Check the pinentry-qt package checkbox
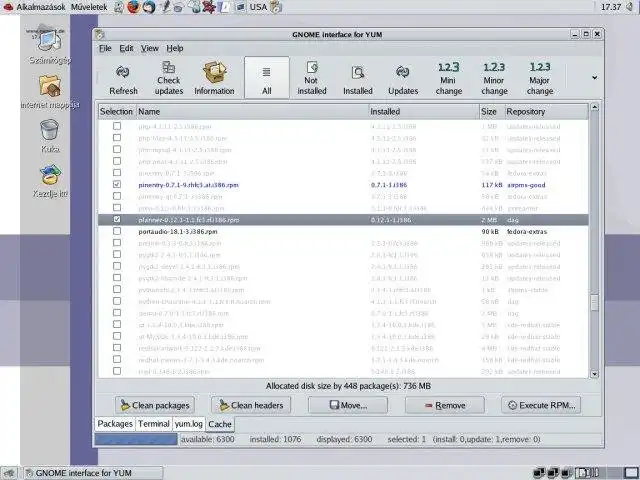 117,196
